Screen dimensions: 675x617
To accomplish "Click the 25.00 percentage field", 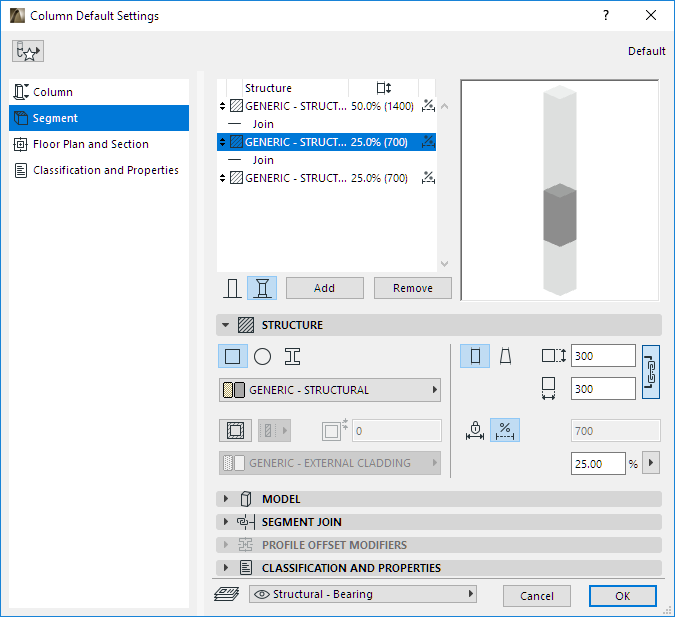I will [x=598, y=464].
